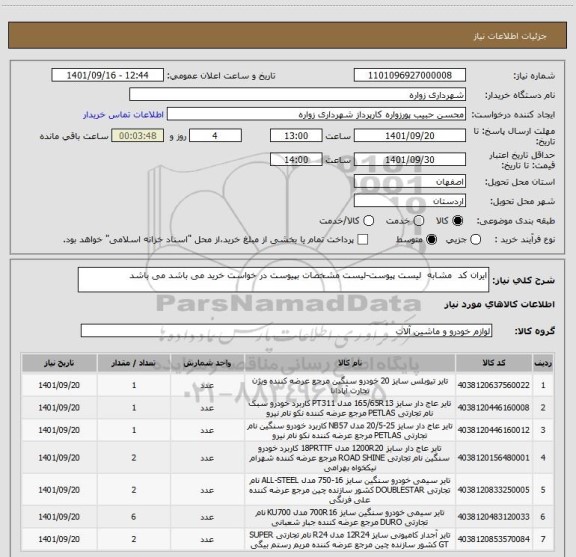Screen dimensions: 576x557
Task: Click the SUPER GT 12R24 tire name
Action: click(350, 539)
